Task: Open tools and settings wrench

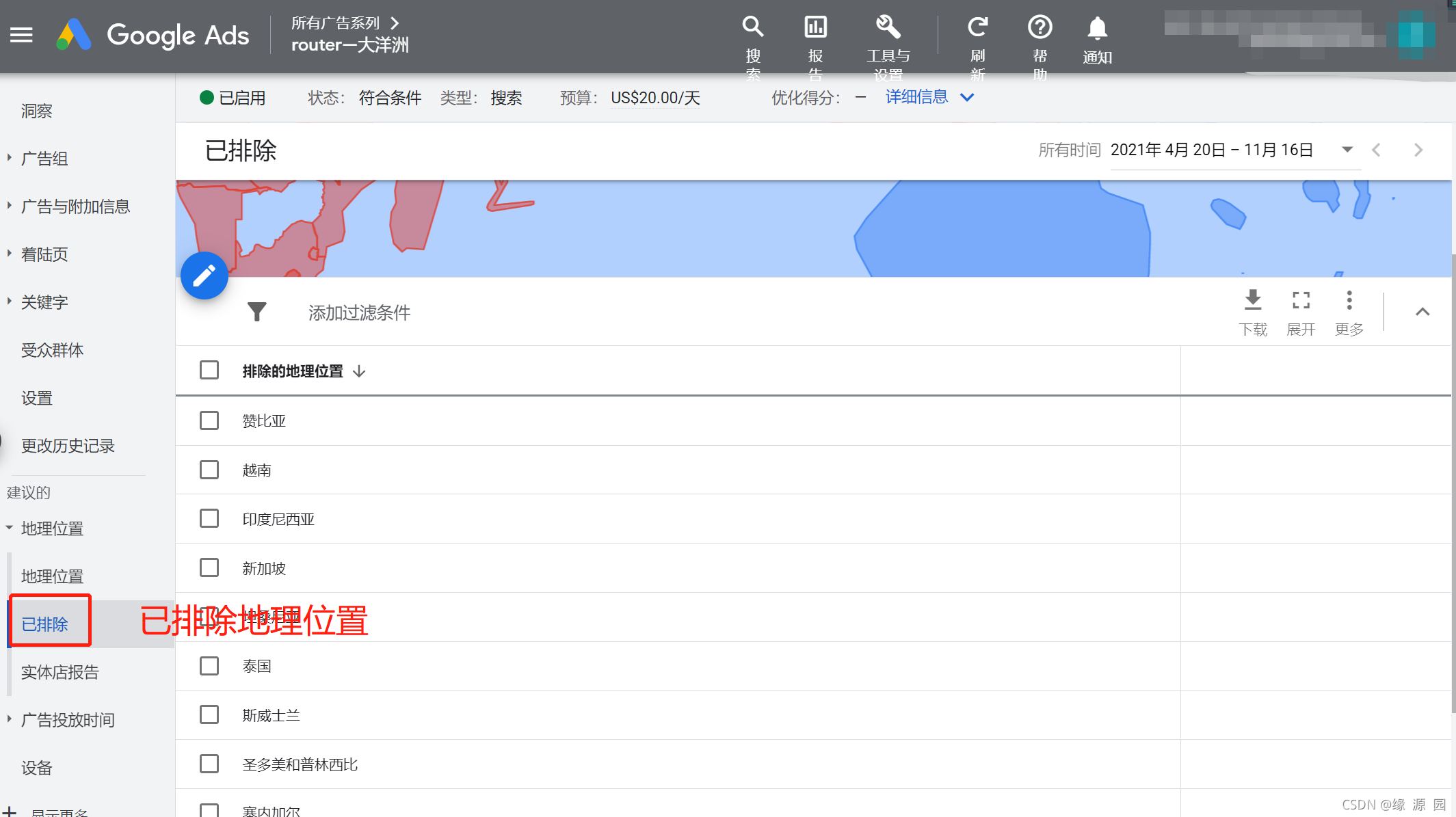Action: pos(888,27)
